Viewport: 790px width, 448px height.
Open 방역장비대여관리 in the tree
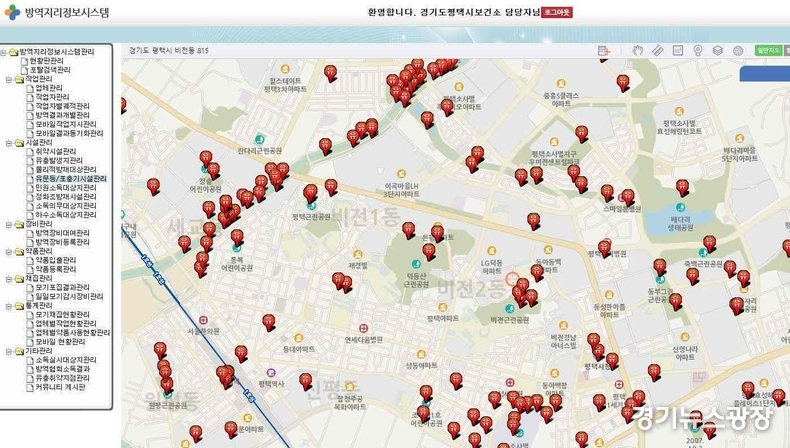pyautogui.click(x=62, y=233)
